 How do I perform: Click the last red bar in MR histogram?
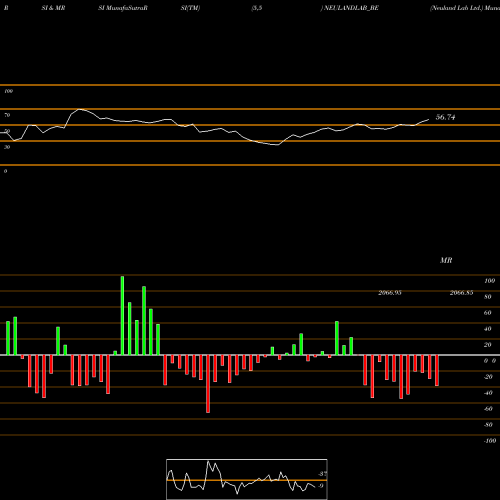point(437,370)
